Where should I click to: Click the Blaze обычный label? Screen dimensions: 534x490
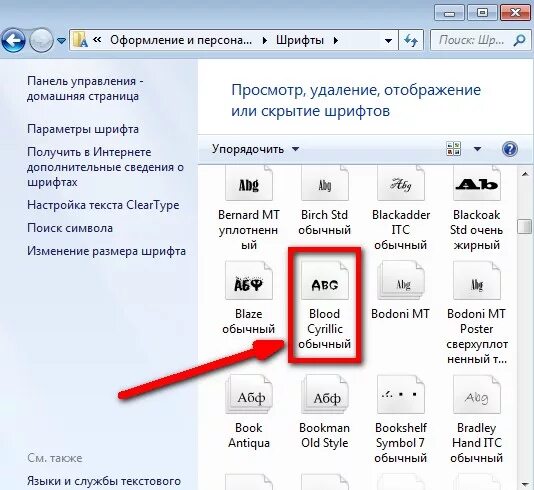[249, 321]
